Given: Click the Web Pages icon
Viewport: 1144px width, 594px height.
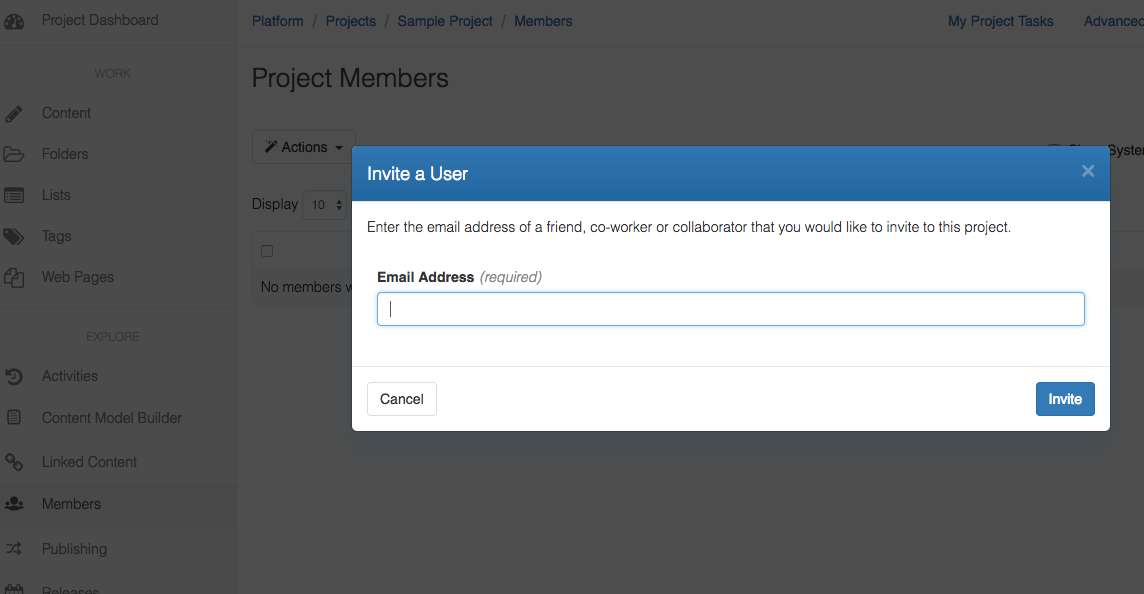Looking at the screenshot, I should tap(14, 278).
